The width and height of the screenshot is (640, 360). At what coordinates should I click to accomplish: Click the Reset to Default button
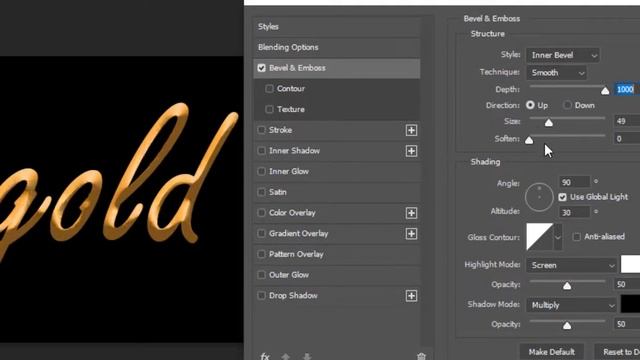[617, 352]
